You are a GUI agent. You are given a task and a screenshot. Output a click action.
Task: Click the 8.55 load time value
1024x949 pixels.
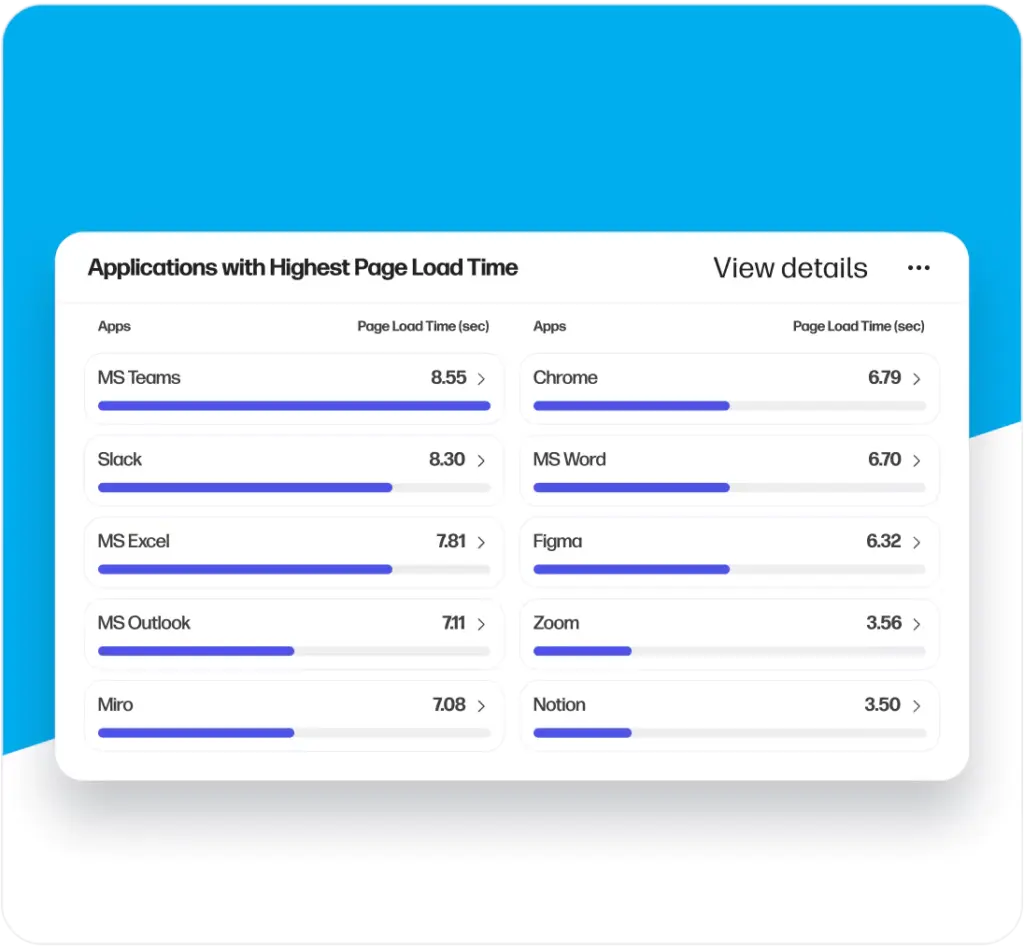point(449,378)
